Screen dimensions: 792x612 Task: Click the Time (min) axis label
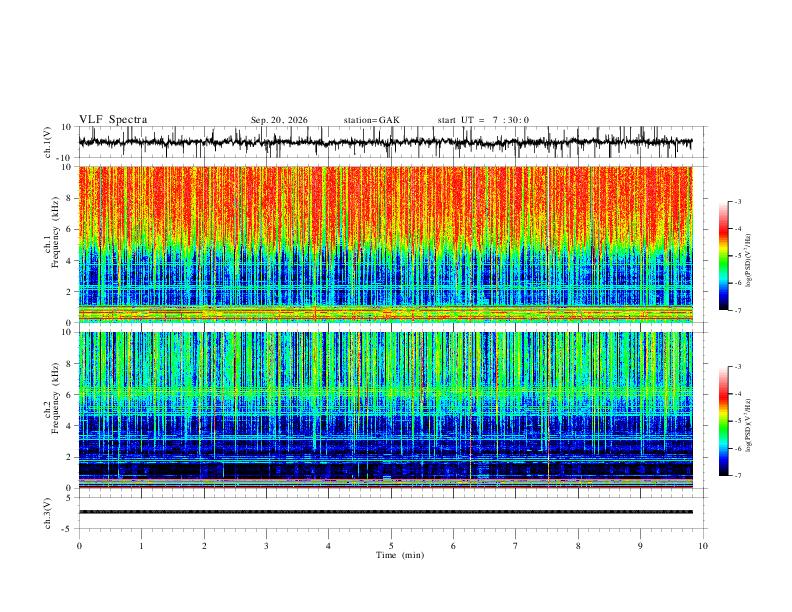(400, 555)
